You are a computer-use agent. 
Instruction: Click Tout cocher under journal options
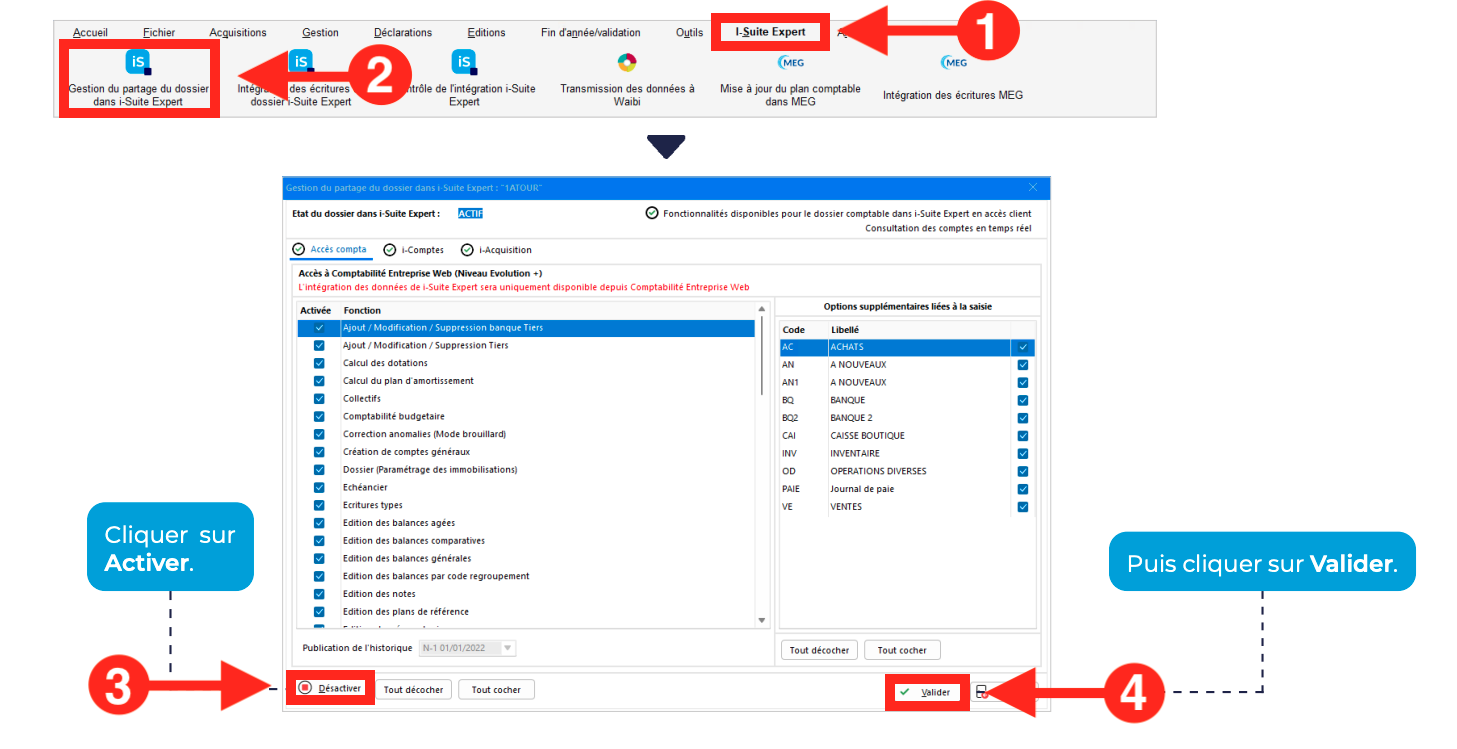point(902,650)
